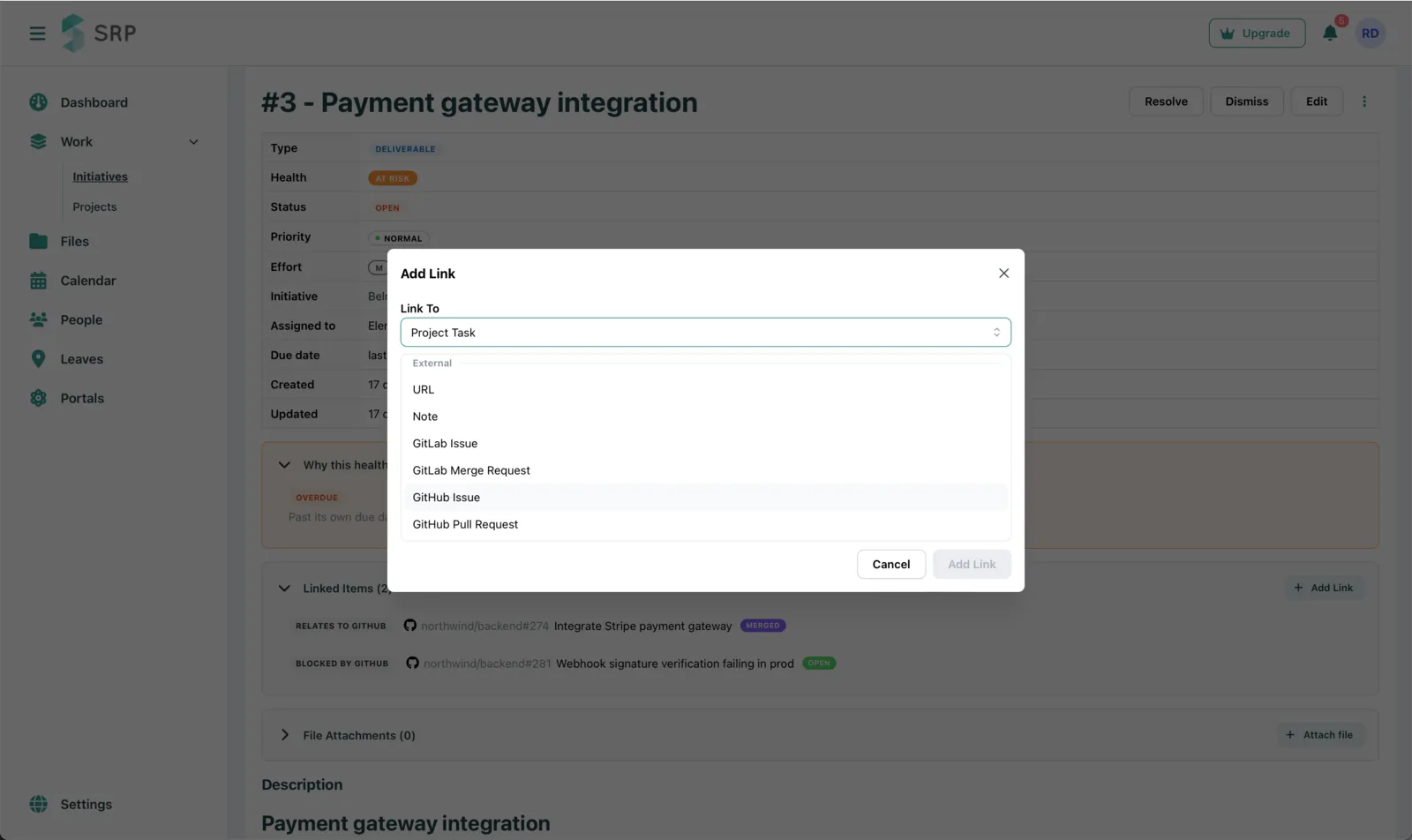Open the Link To dropdown
This screenshot has width=1412, height=840.
(705, 333)
